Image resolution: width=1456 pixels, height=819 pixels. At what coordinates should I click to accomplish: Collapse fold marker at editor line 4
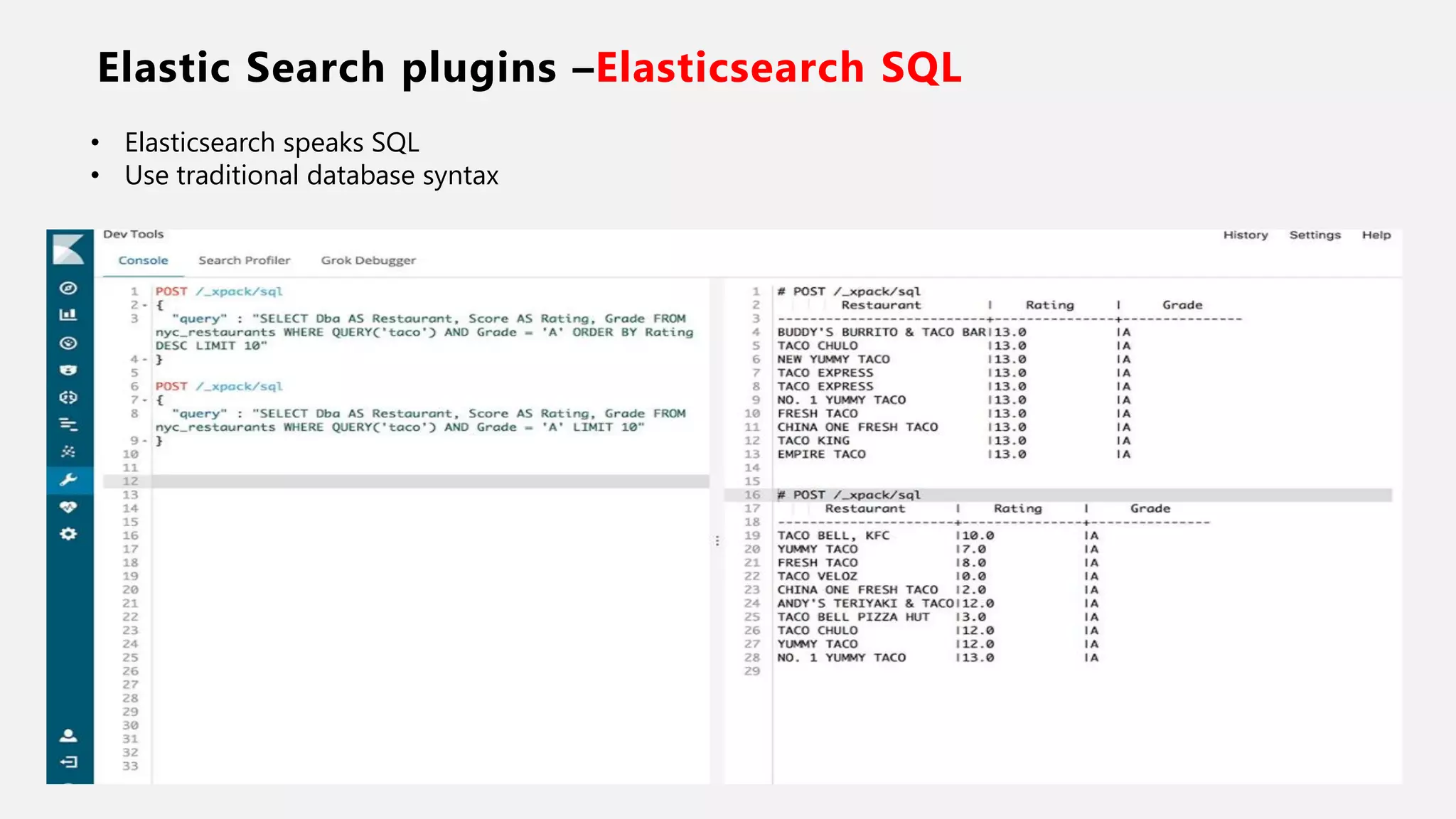point(145,359)
